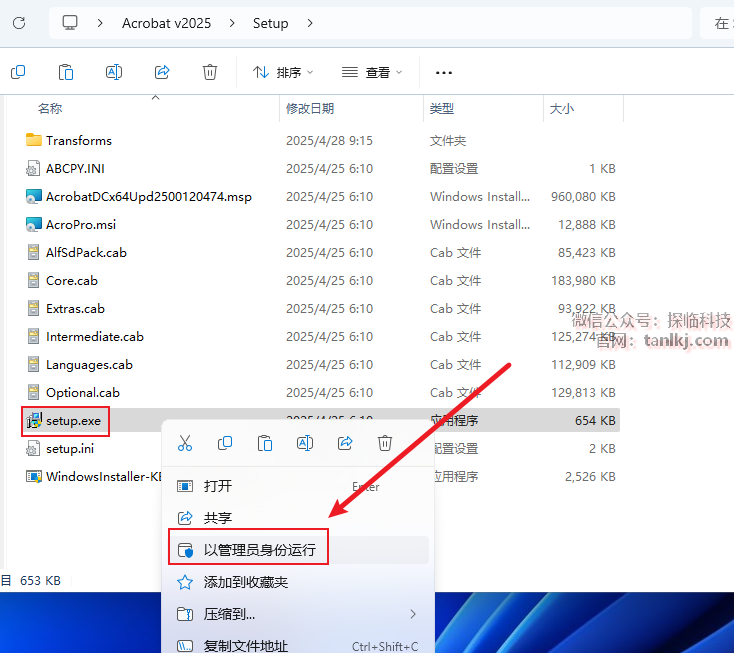The height and width of the screenshot is (653, 734).
Task: Sort by 类型 column header
Action: (442, 109)
